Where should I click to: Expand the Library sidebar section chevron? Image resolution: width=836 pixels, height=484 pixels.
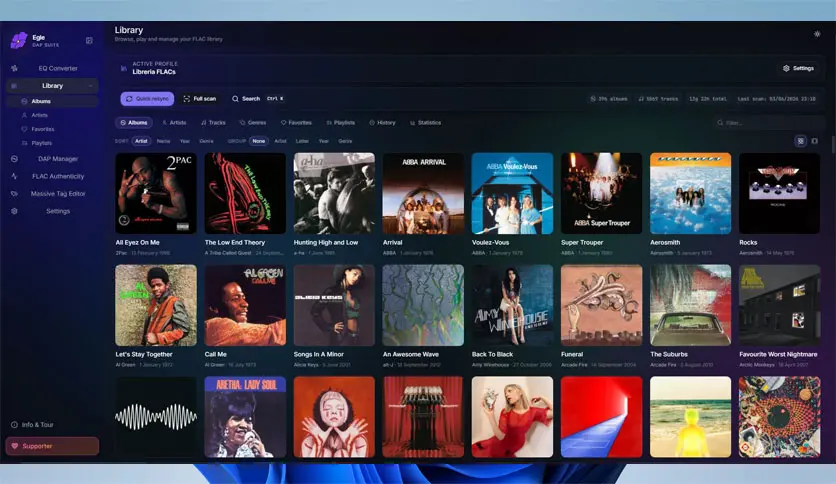tap(91, 86)
